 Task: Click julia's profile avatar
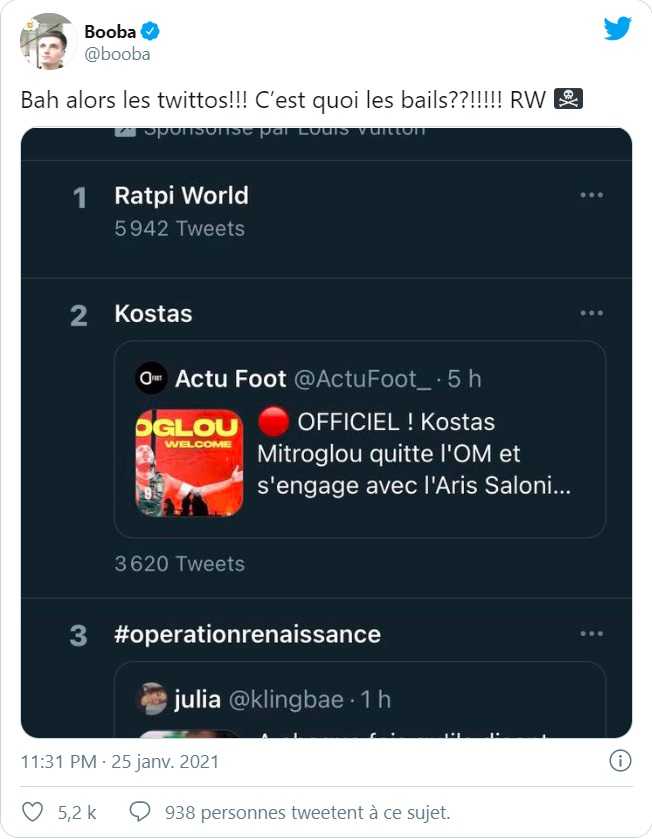152,698
